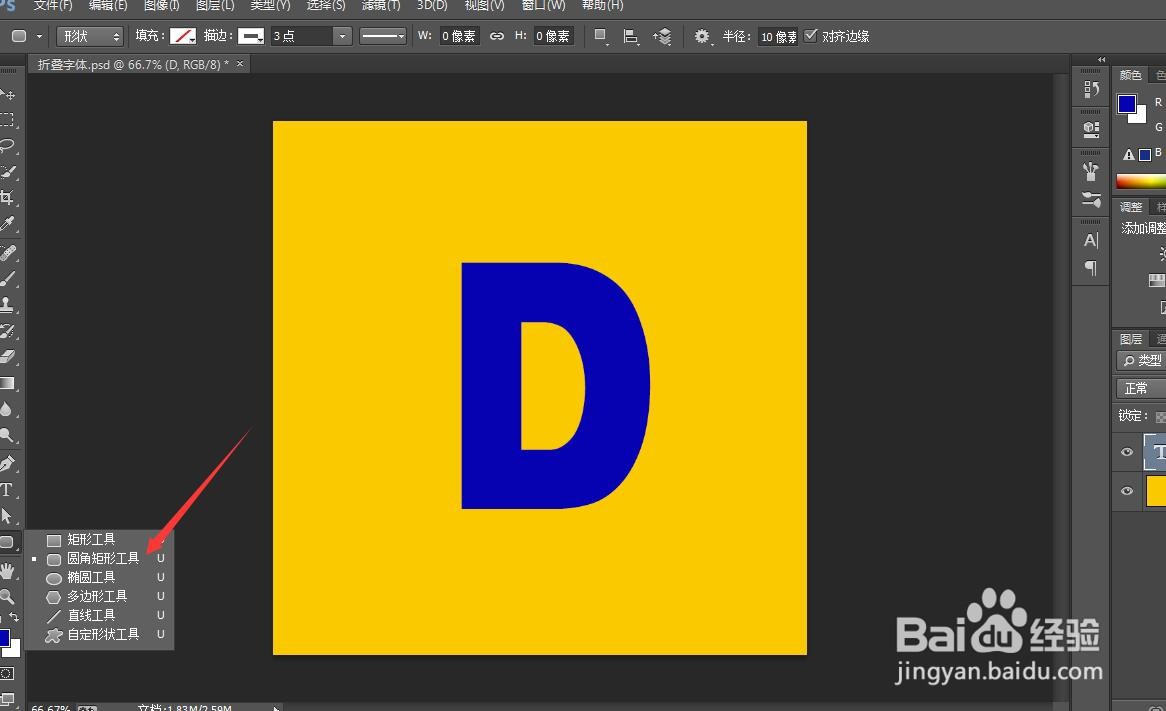The image size is (1166, 711).
Task: Open the gear geometry options dropdown
Action: [x=703, y=36]
